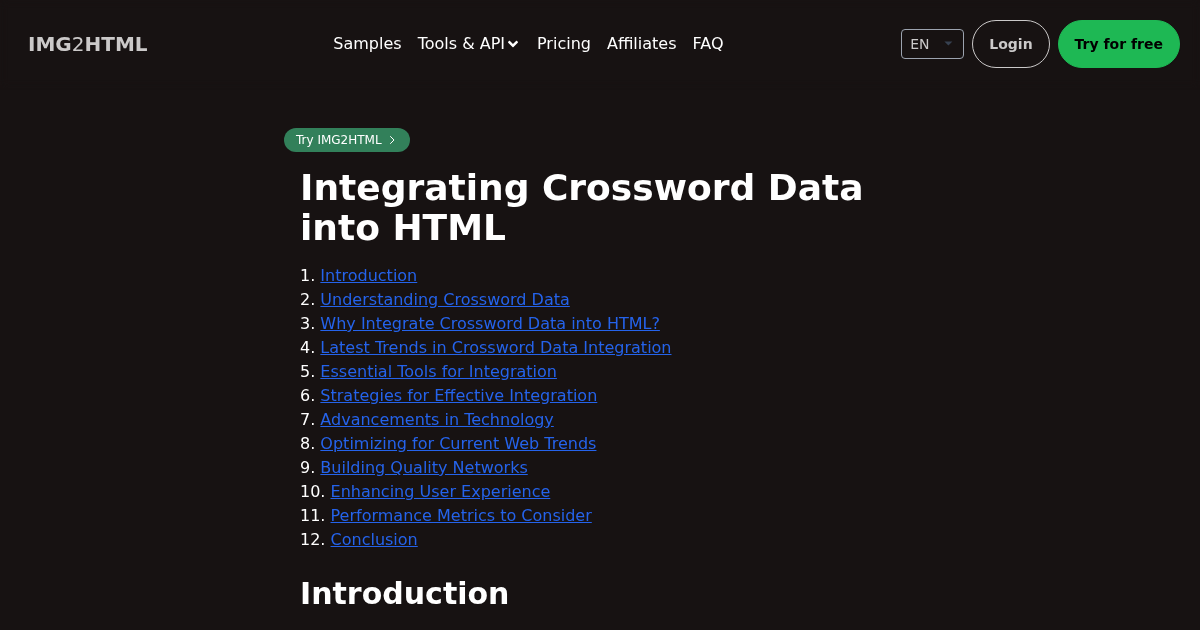Click the Try for free button
1200x630 pixels.
1118,44
